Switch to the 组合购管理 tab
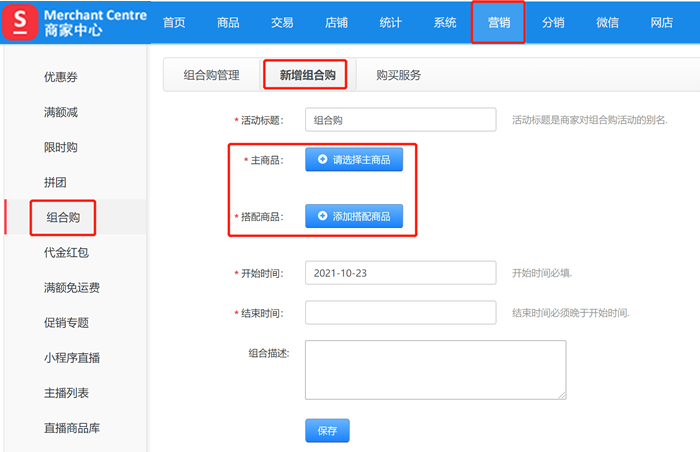Screen dimensions: 700x452 [211, 74]
